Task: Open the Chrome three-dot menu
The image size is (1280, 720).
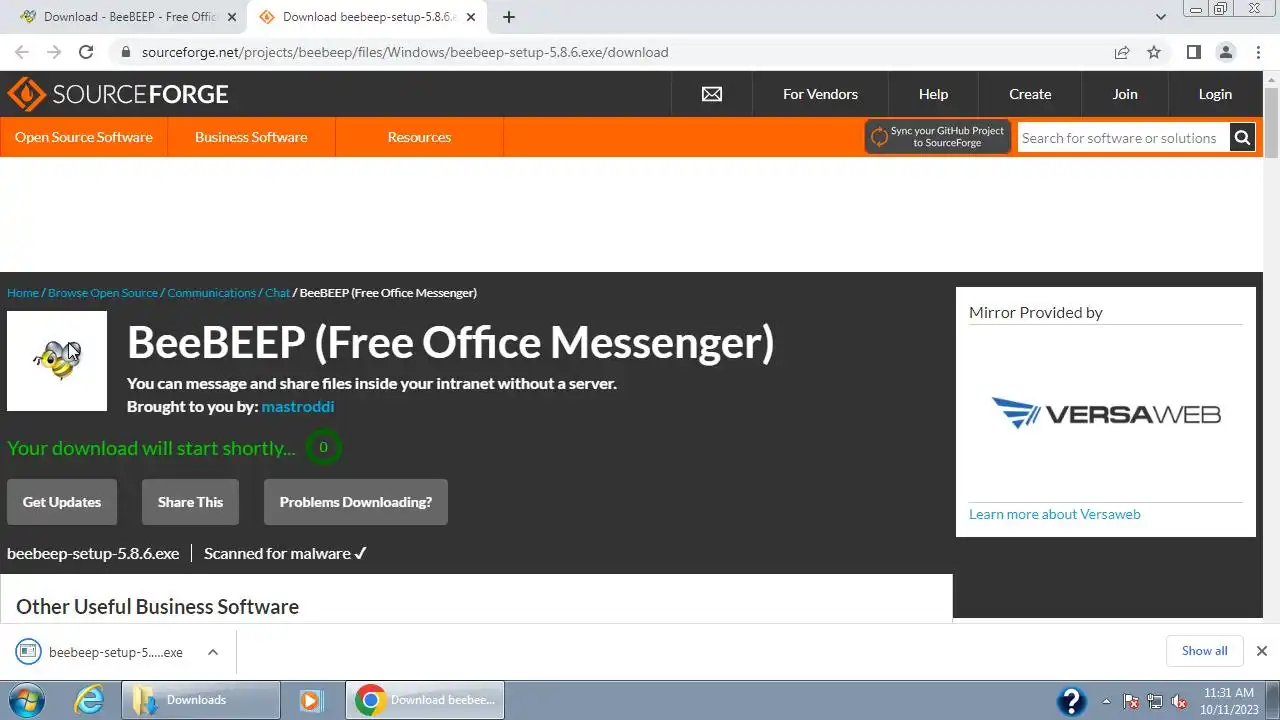Action: coord(1258,52)
